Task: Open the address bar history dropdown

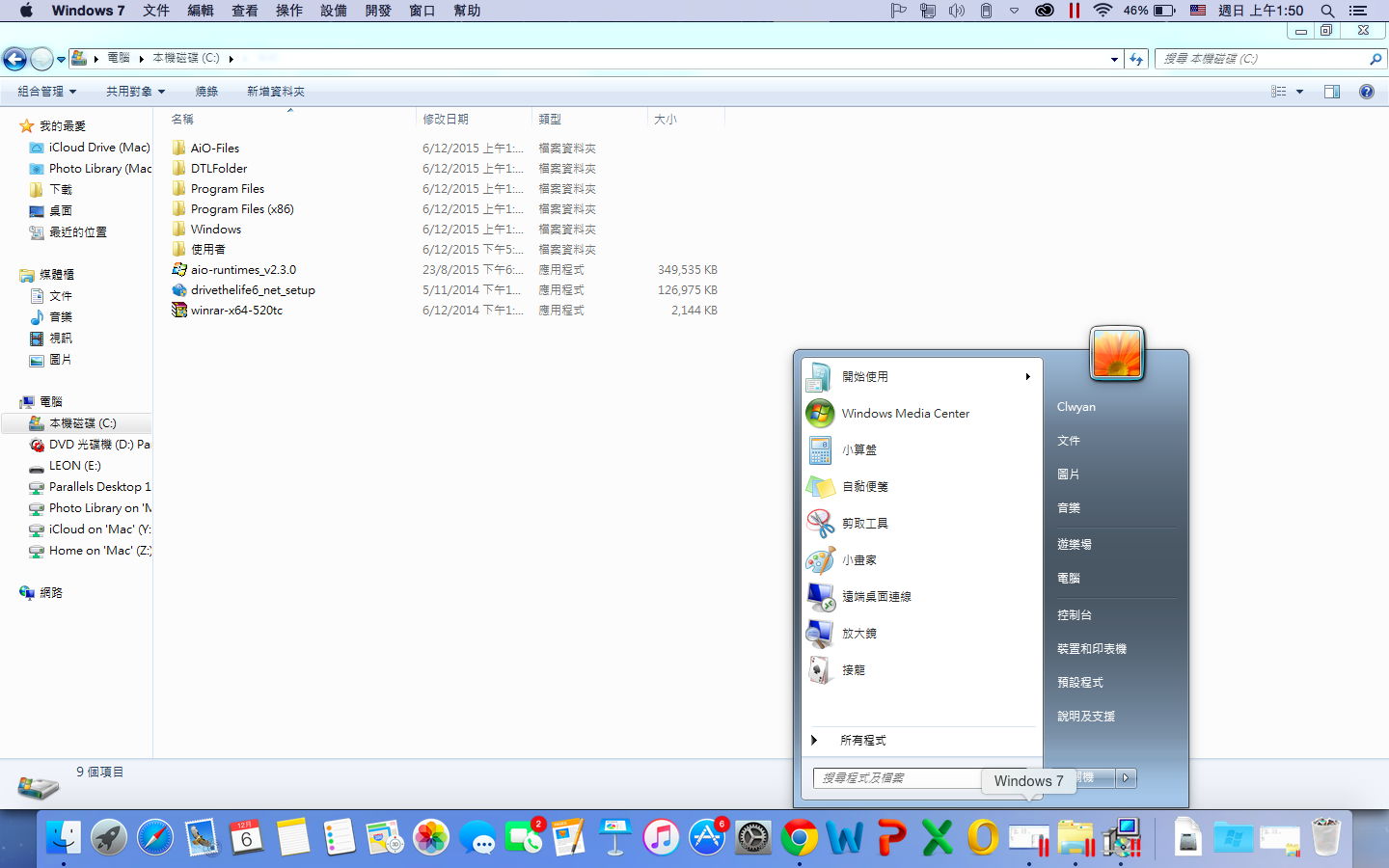Action: pyautogui.click(x=1114, y=59)
